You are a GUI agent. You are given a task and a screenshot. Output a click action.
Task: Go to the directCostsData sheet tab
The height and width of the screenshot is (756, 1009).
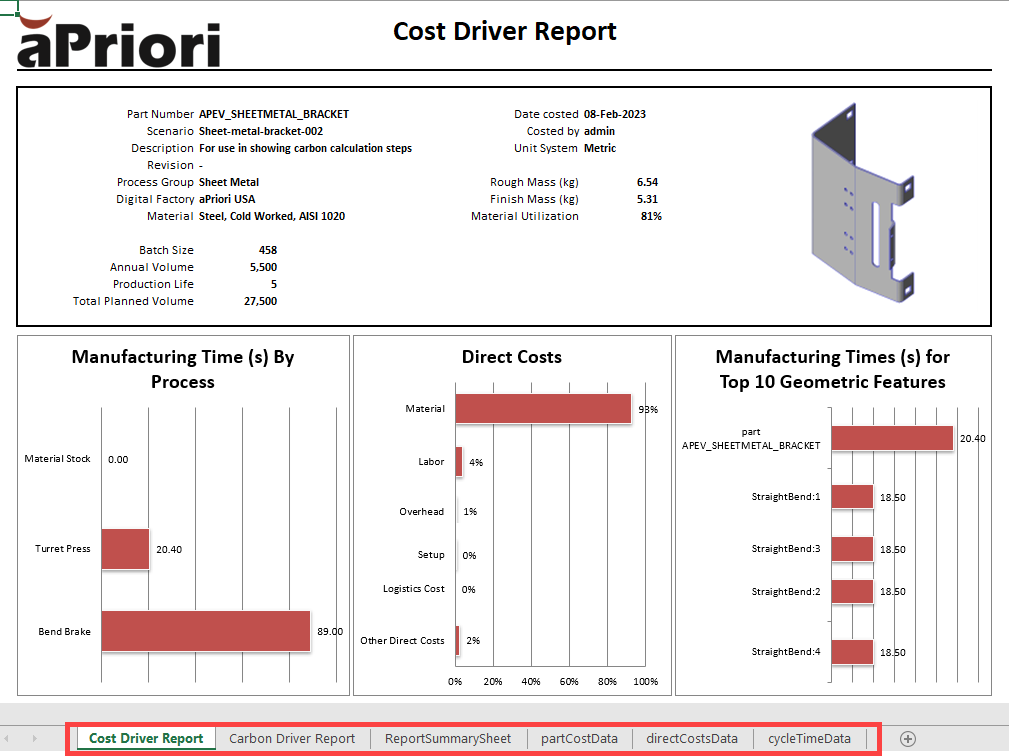coord(692,739)
